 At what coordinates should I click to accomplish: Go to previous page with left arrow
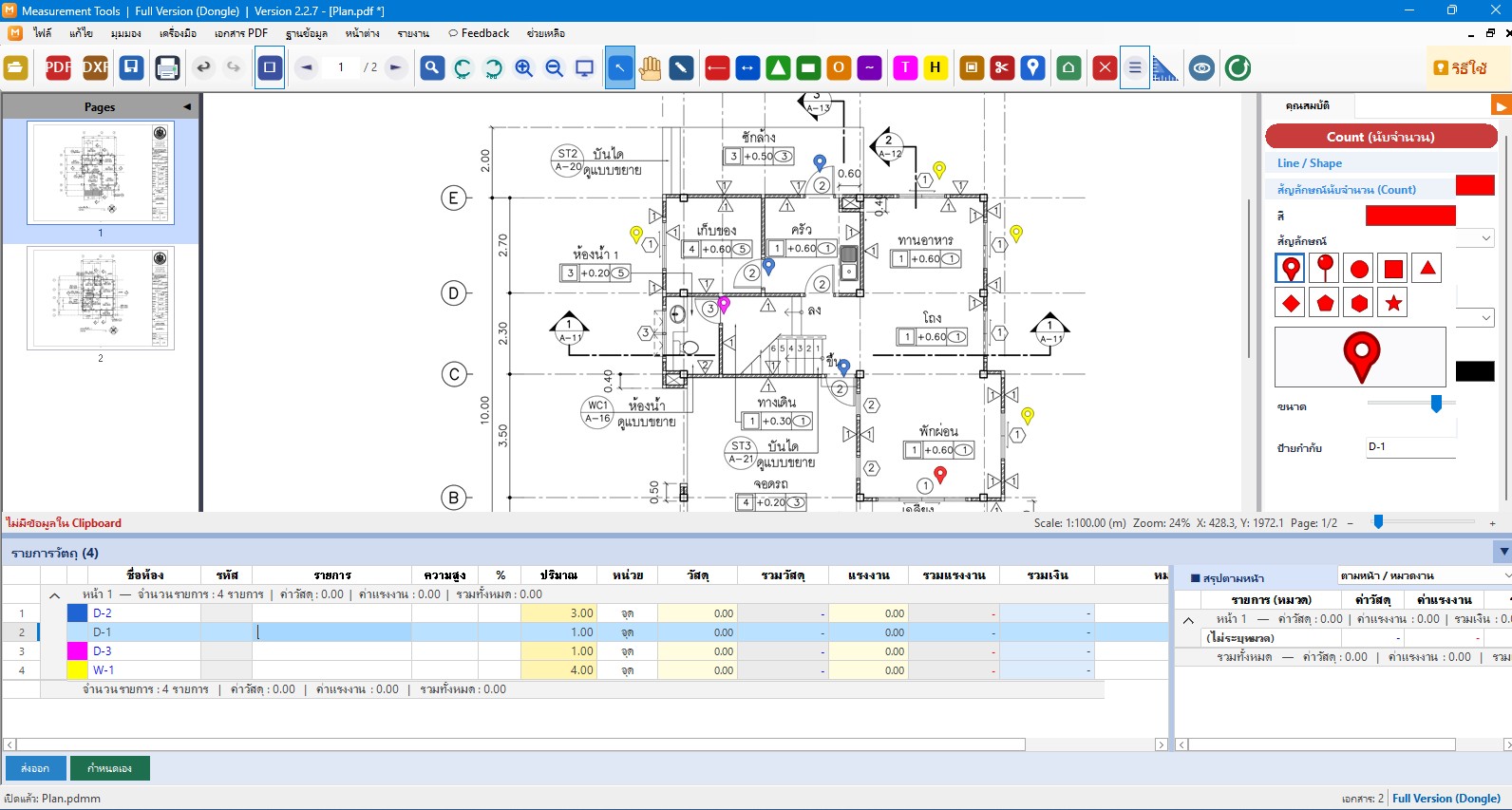click(x=307, y=67)
